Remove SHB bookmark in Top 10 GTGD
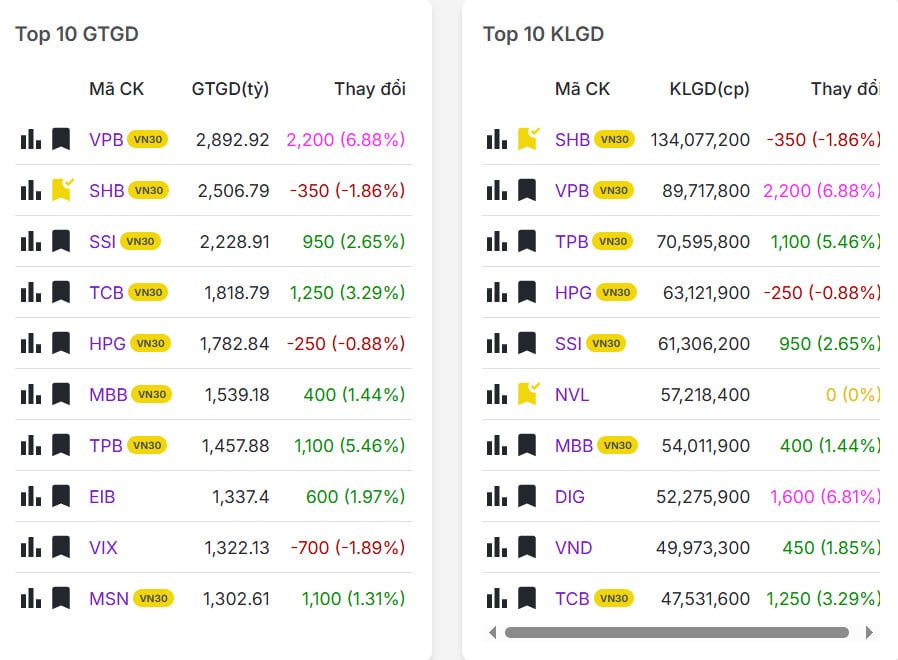Screen dimensions: 898x660 [x=62, y=190]
